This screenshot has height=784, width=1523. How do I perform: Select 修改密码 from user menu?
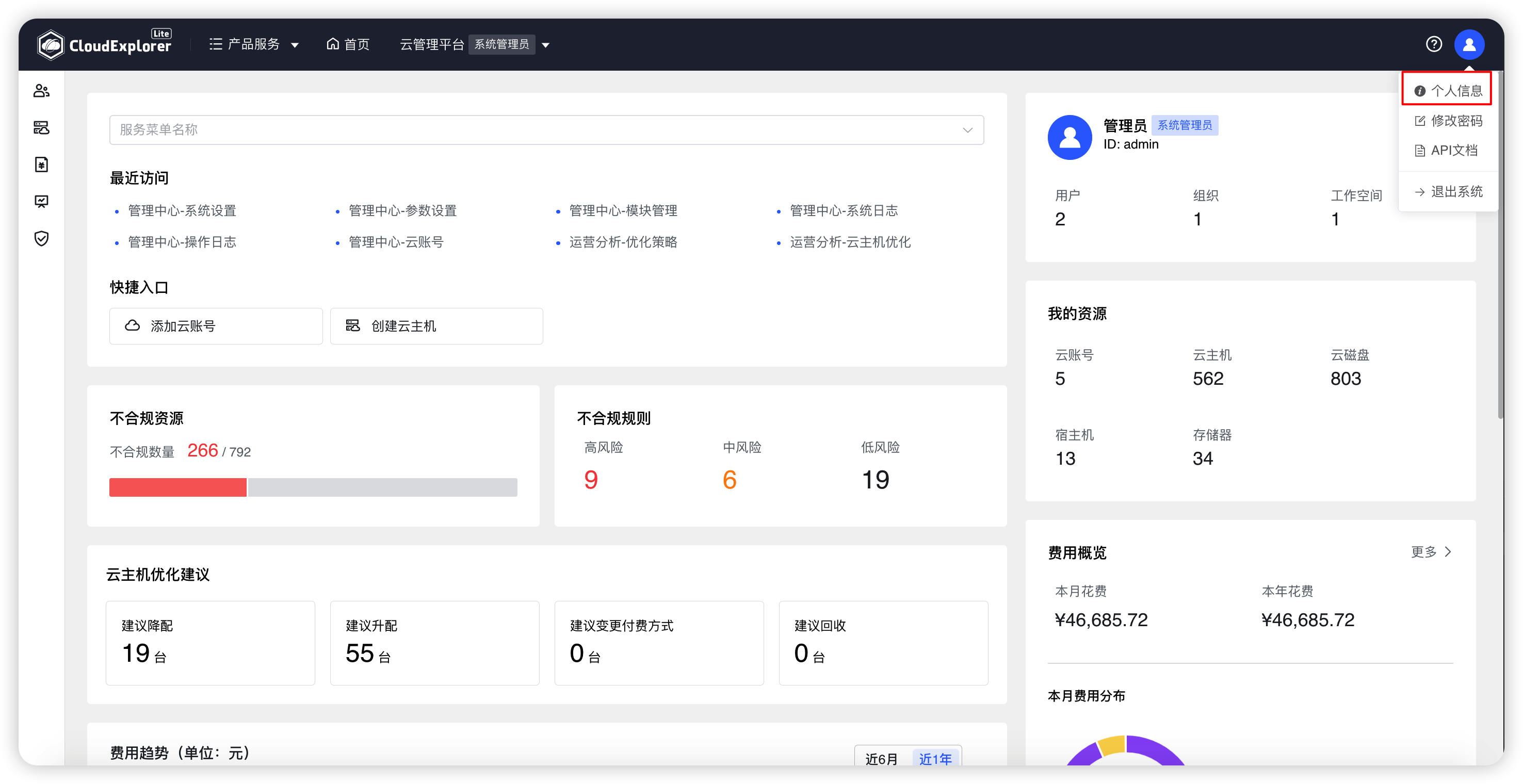tap(1448, 121)
